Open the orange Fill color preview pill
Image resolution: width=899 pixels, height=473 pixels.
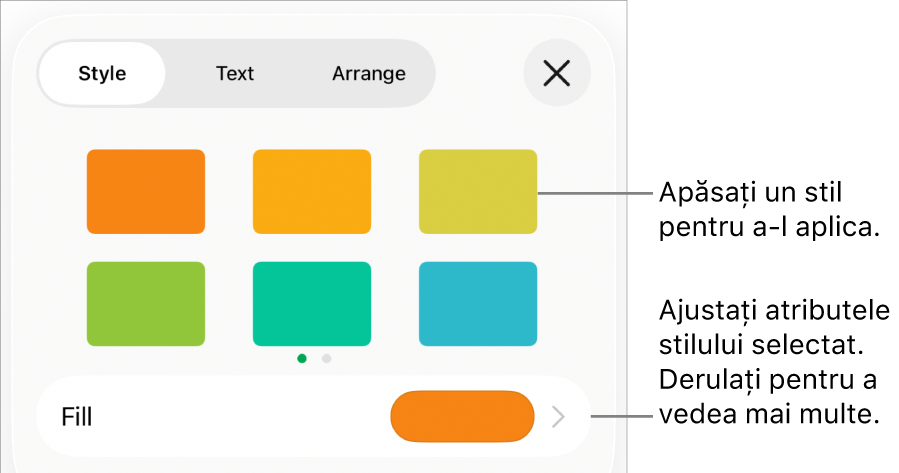[462, 417]
